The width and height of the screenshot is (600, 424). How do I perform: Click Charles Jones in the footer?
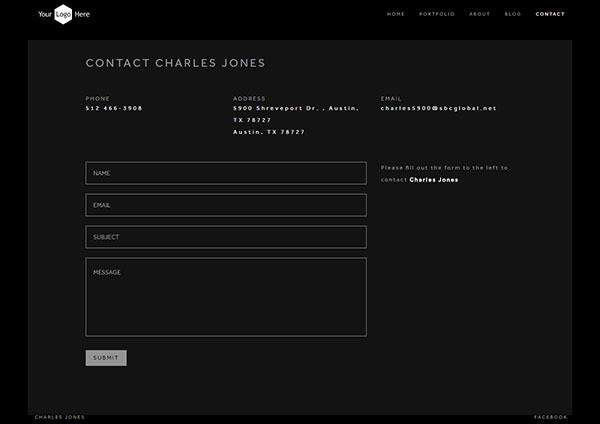tap(60, 417)
